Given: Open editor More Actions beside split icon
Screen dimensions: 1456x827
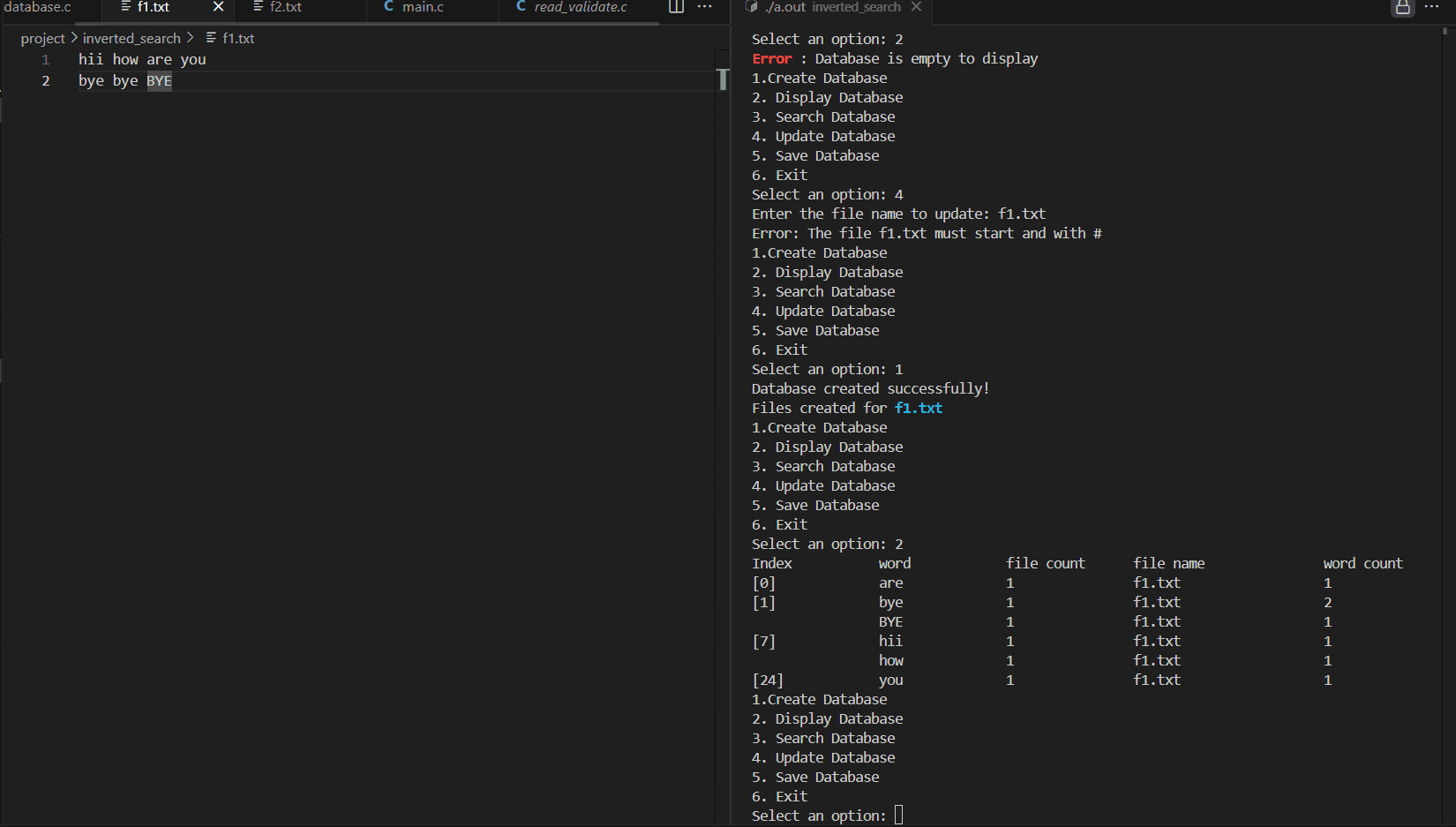Looking at the screenshot, I should pos(704,7).
